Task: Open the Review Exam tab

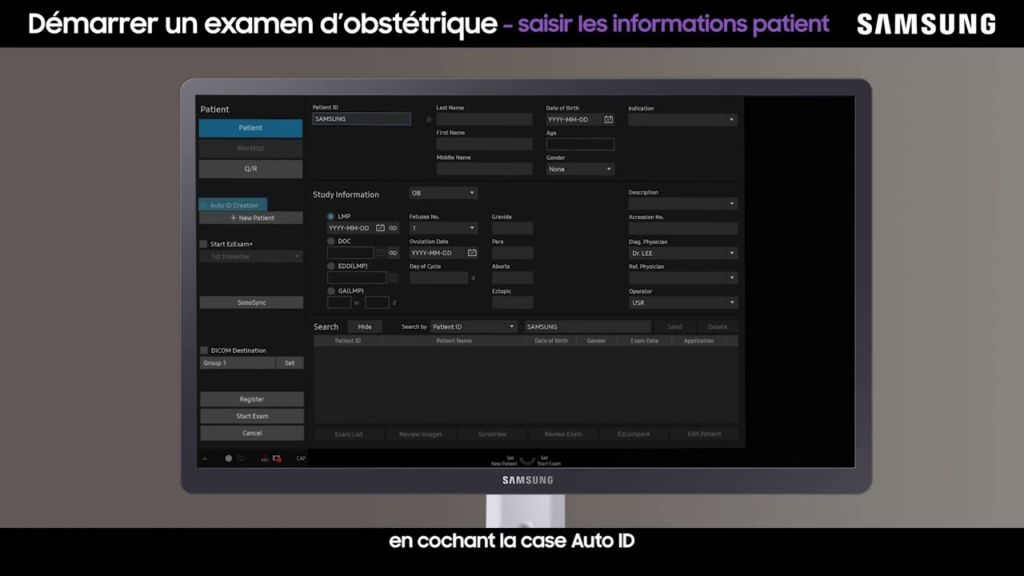Action: click(x=563, y=434)
